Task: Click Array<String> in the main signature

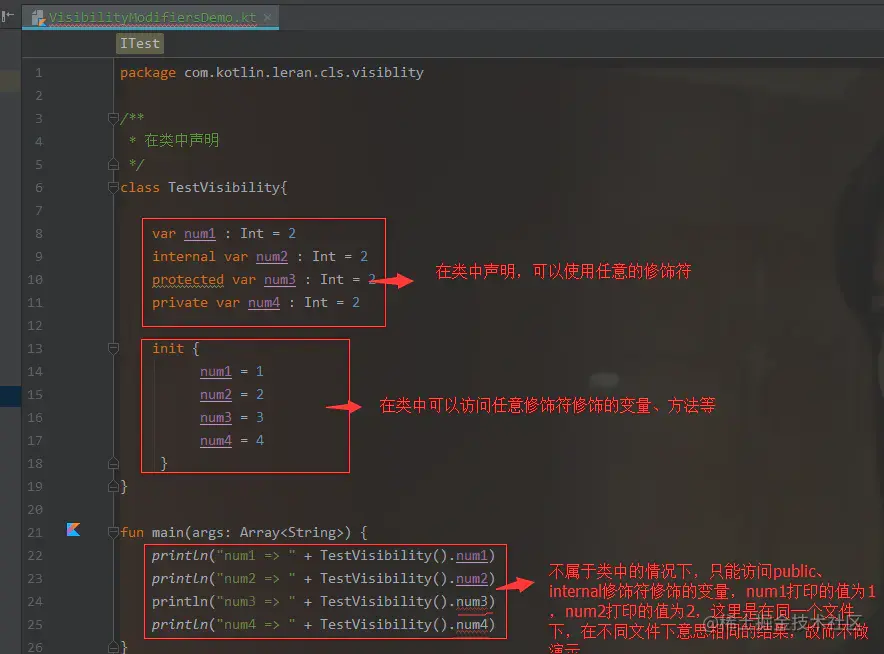Action: 291,532
